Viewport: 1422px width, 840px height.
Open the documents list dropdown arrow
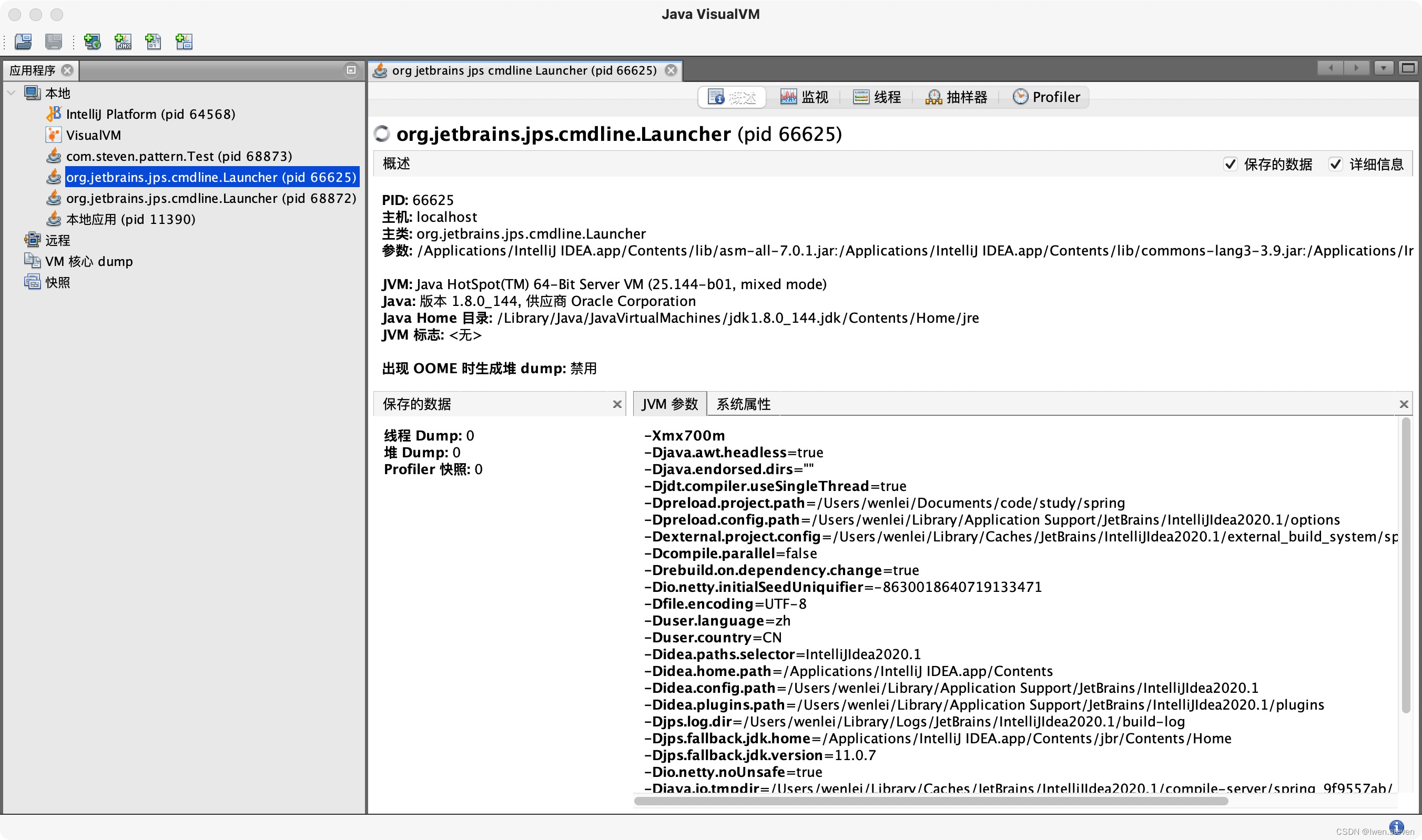tap(1384, 68)
